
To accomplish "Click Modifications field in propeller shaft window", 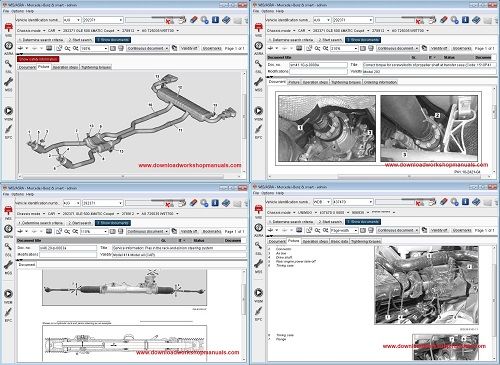I will click(x=318, y=71).
